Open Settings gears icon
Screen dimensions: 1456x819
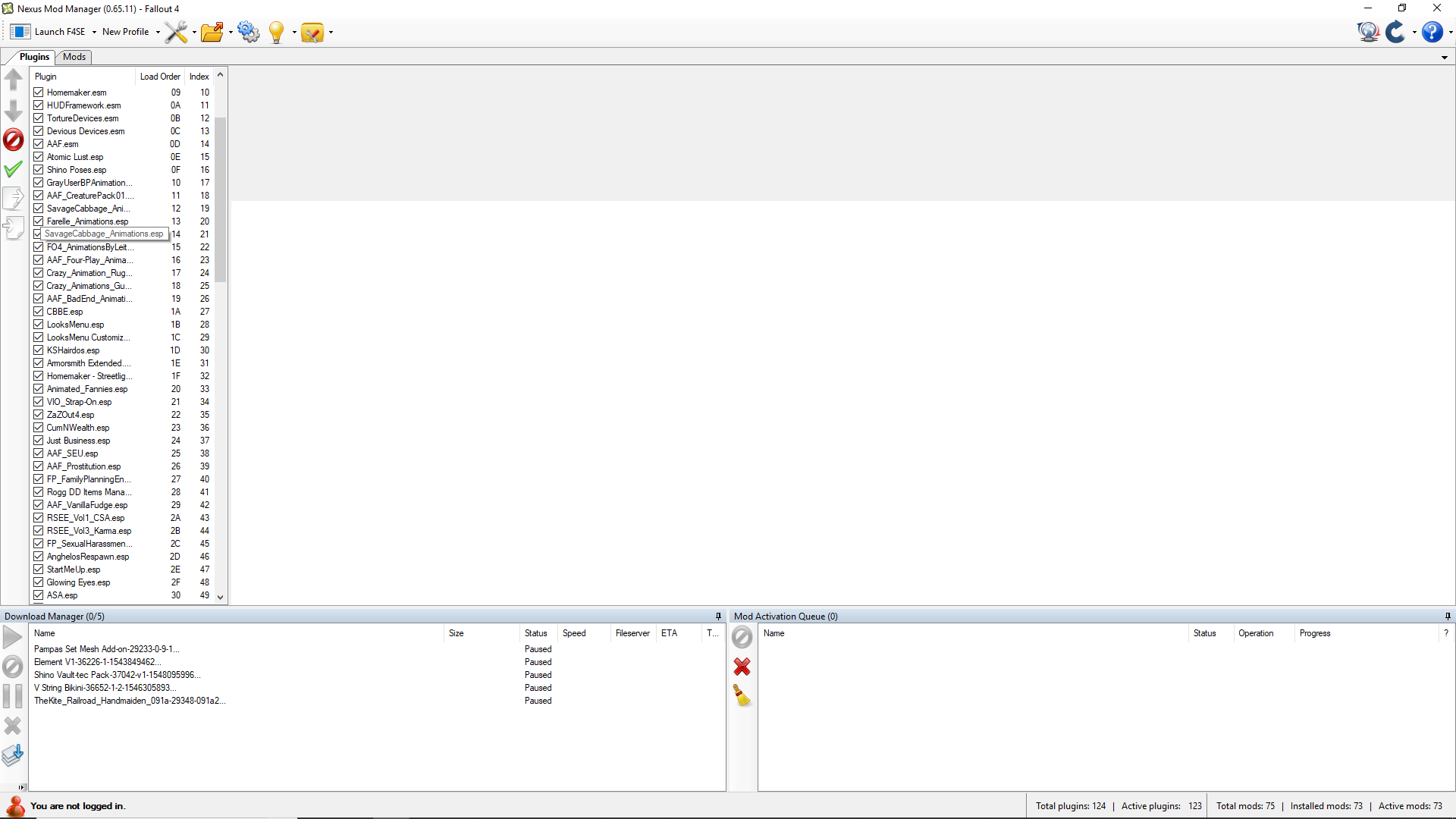[249, 32]
